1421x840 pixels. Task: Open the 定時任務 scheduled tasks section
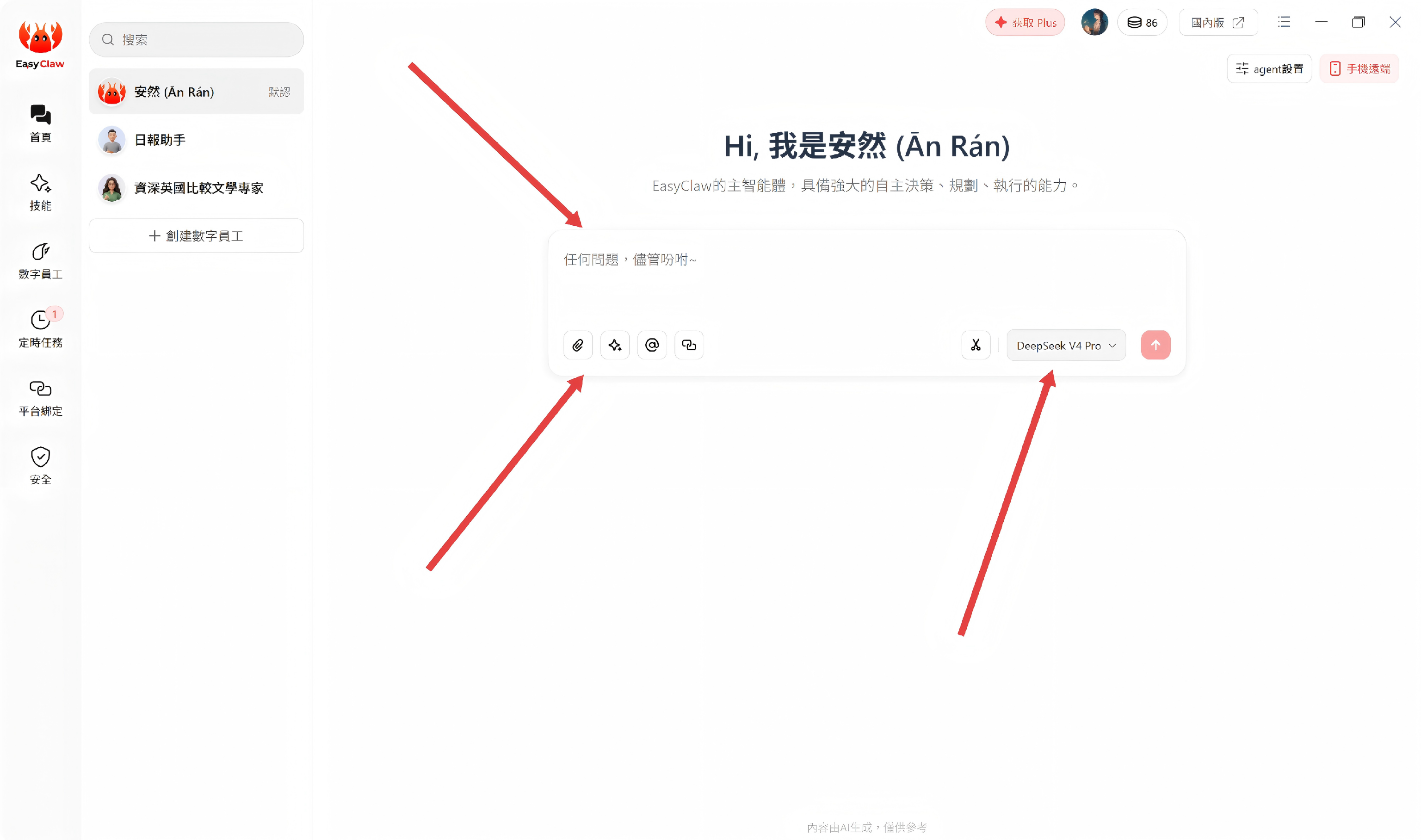[x=40, y=329]
